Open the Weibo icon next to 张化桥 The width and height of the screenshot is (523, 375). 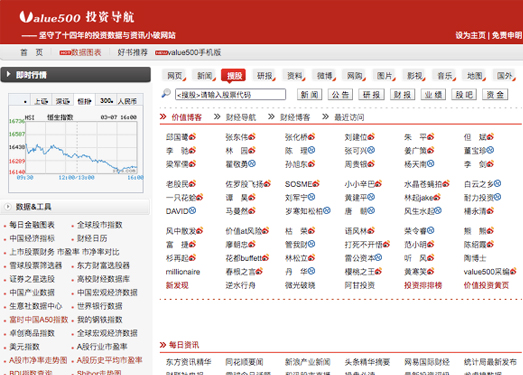click(x=311, y=137)
